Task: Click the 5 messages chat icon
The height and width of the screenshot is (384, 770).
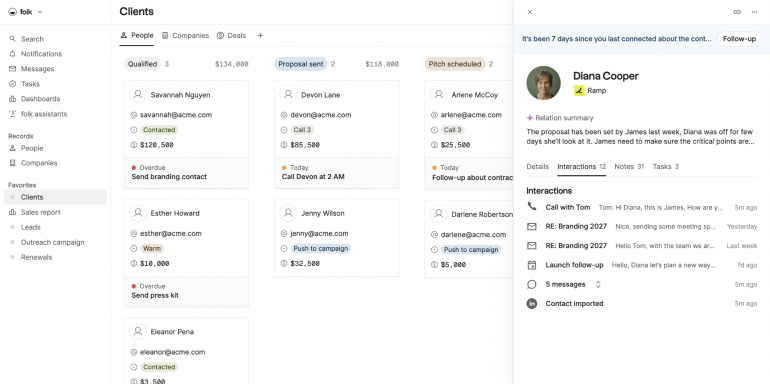Action: tap(531, 284)
